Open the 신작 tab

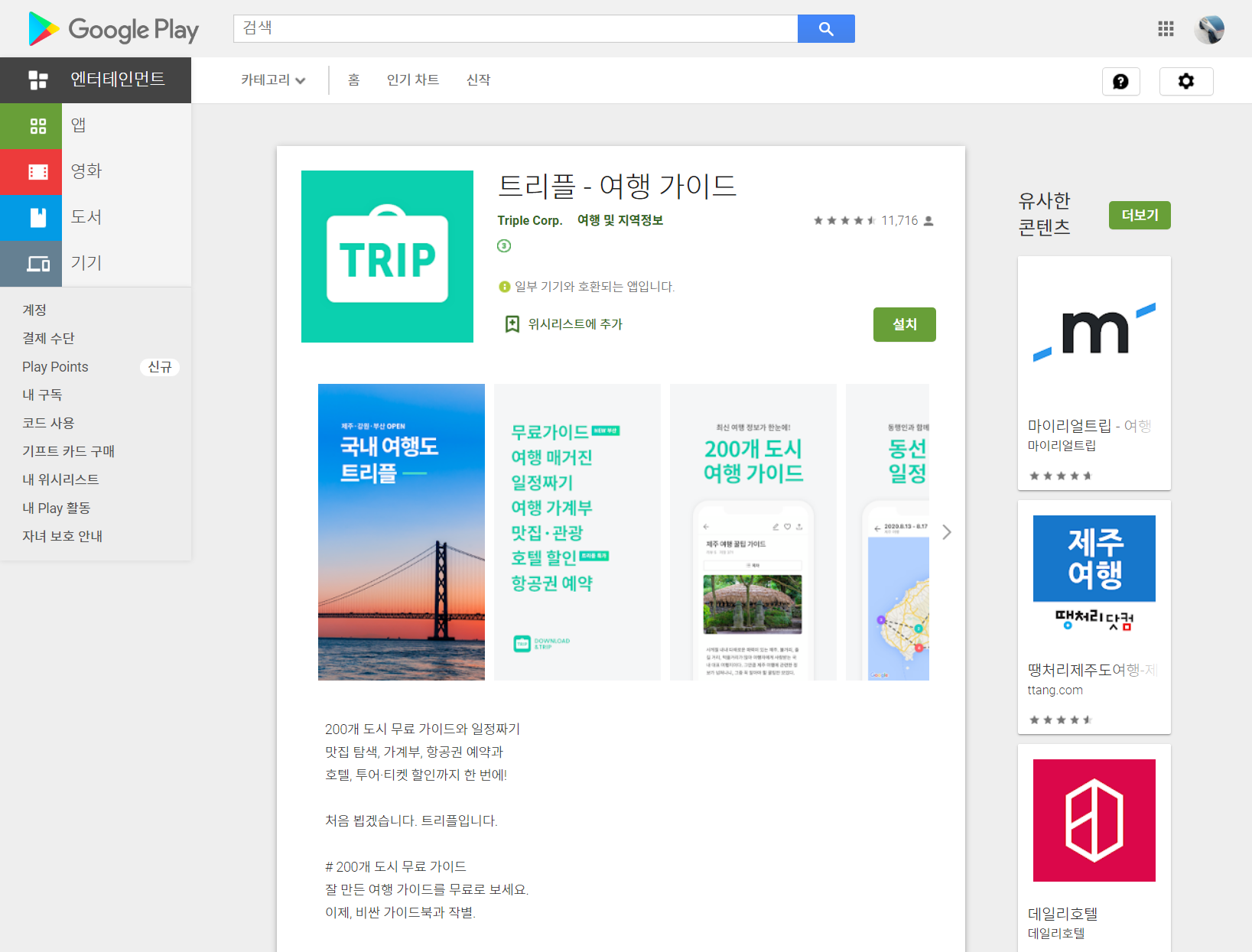[479, 80]
